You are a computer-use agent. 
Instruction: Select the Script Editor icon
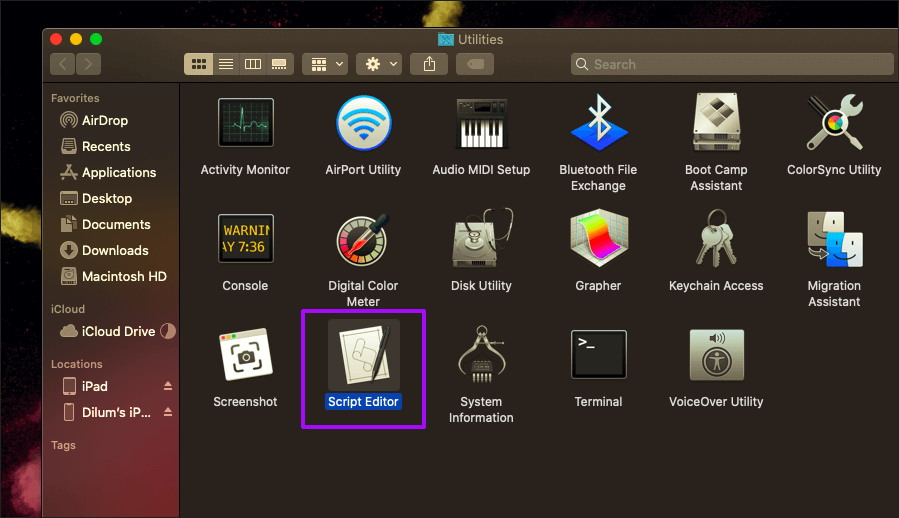coord(363,355)
